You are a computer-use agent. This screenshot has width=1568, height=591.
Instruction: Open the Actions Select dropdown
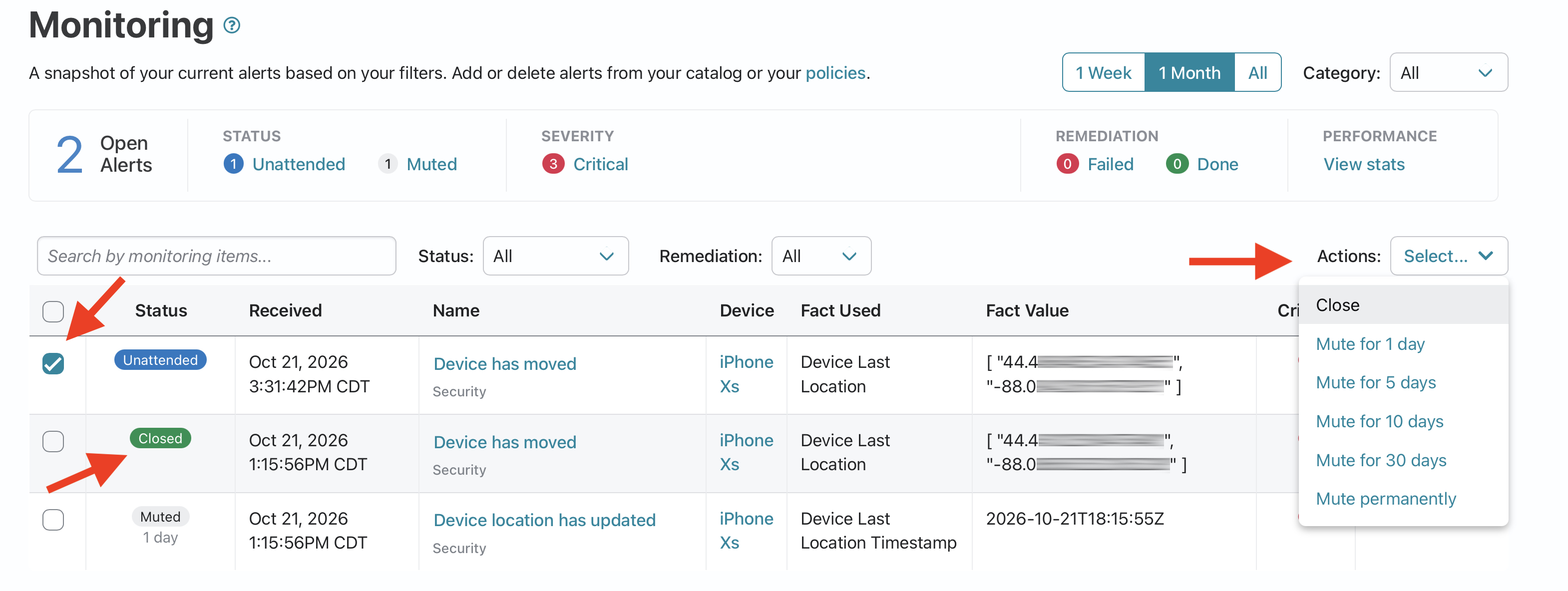pyautogui.click(x=1448, y=256)
